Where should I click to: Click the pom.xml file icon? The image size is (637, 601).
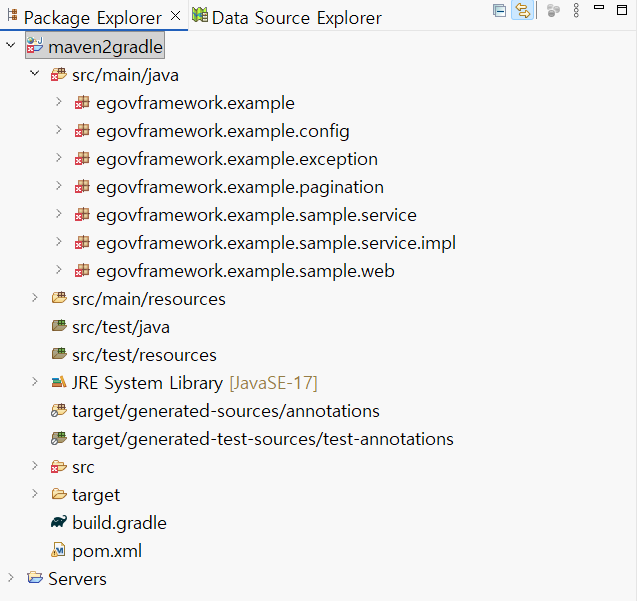(58, 551)
